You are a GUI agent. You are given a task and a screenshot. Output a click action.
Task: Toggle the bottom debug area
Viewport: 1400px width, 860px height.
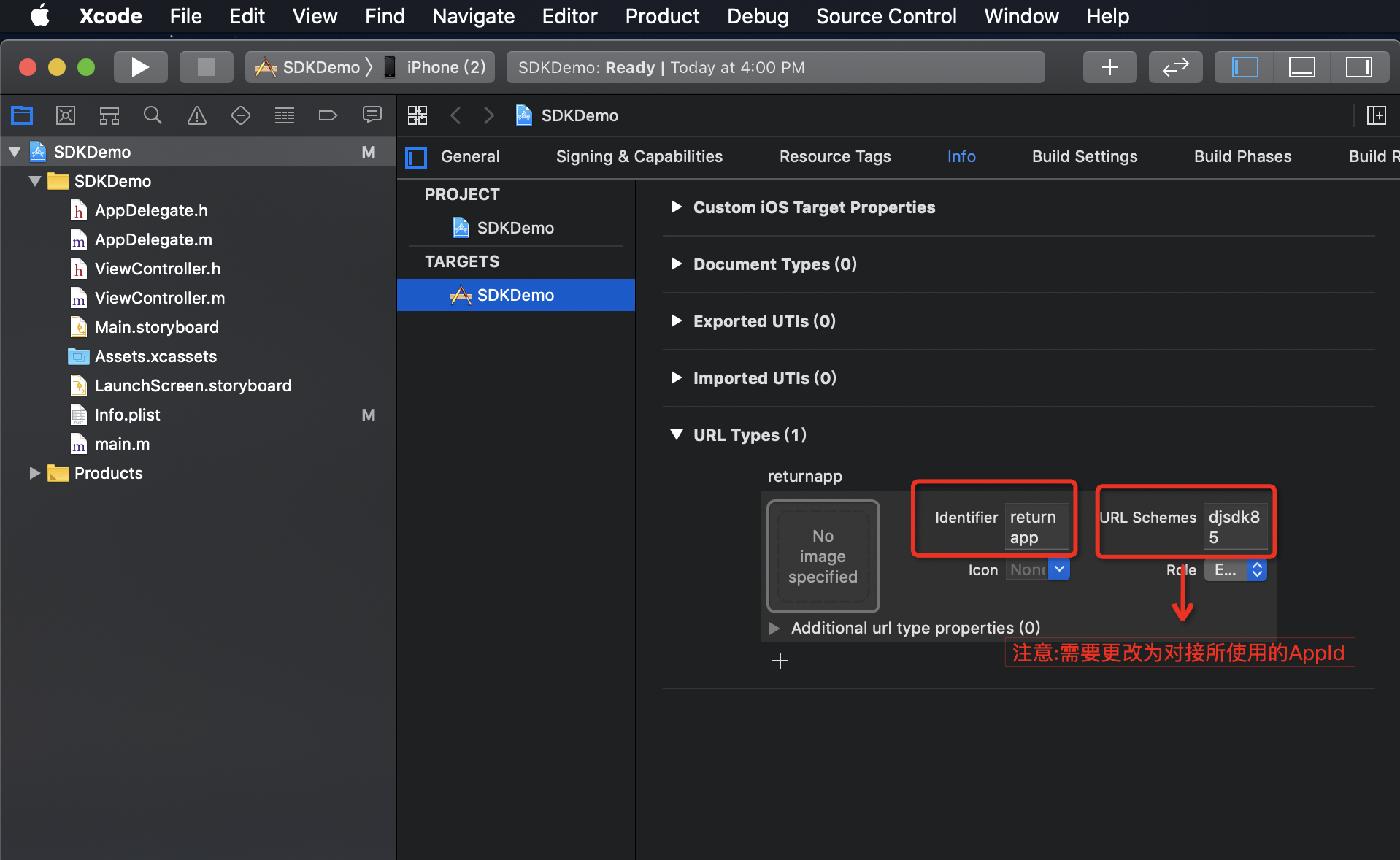coord(1301,67)
